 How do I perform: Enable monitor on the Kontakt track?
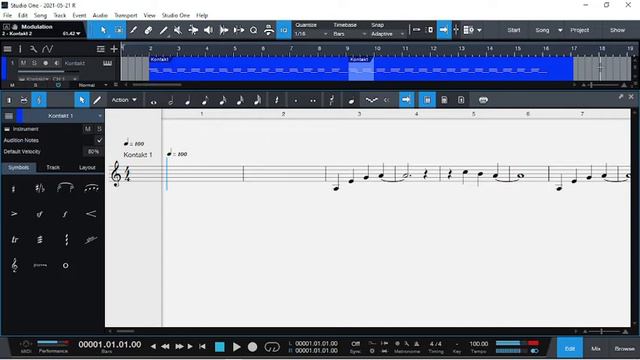56,63
